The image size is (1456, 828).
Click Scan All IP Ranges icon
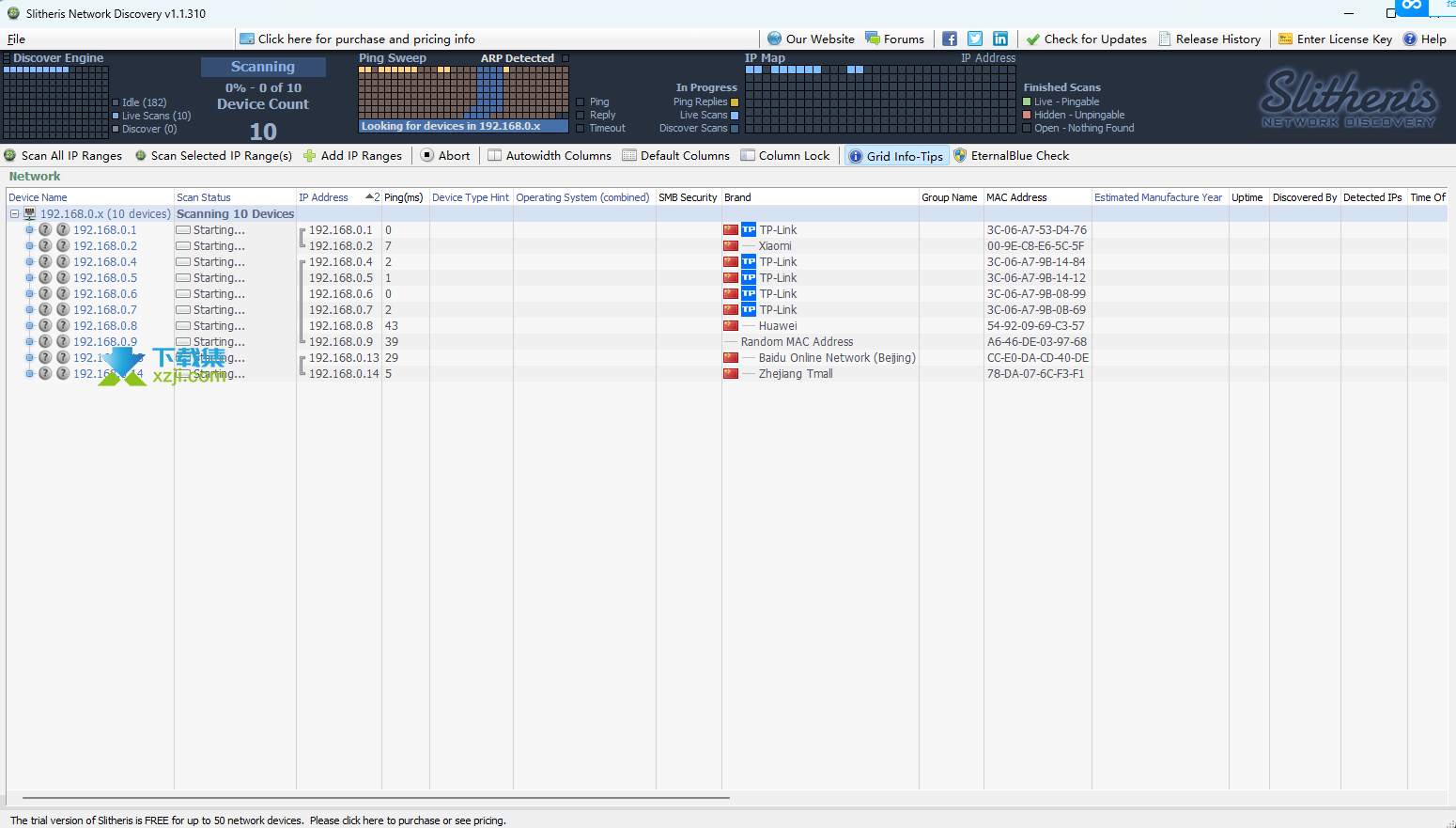pyautogui.click(x=10, y=155)
